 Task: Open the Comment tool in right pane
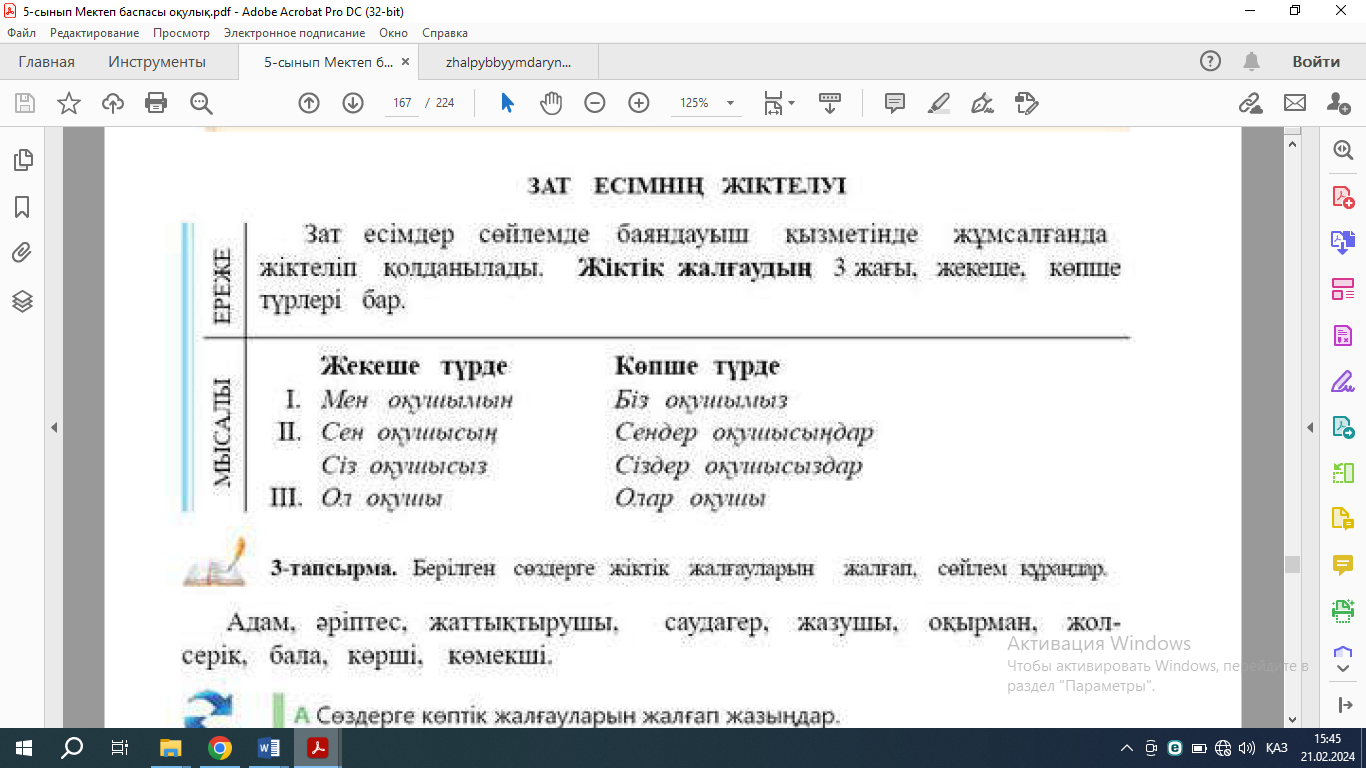point(1342,565)
